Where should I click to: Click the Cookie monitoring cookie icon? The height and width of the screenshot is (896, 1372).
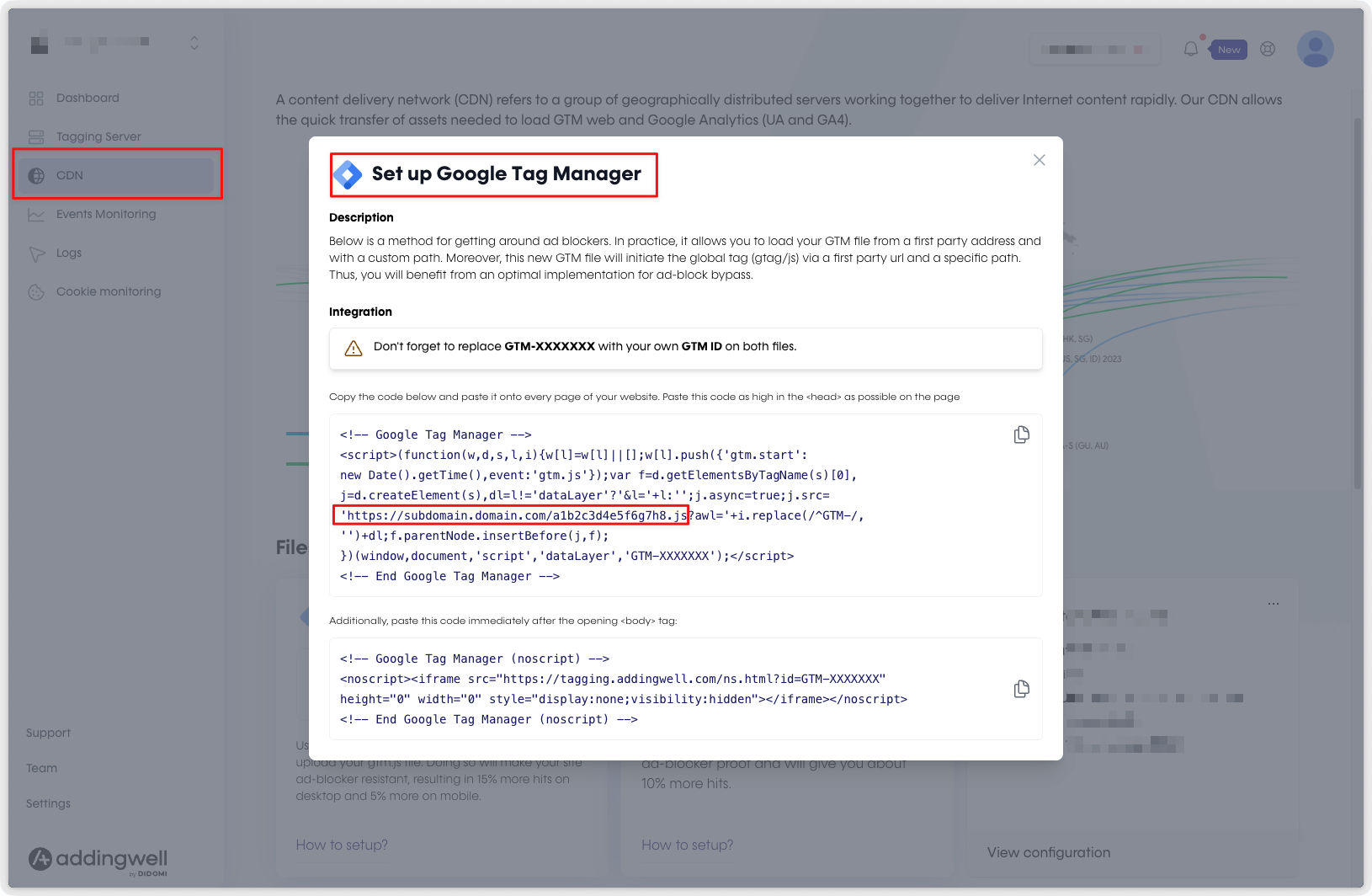[36, 292]
